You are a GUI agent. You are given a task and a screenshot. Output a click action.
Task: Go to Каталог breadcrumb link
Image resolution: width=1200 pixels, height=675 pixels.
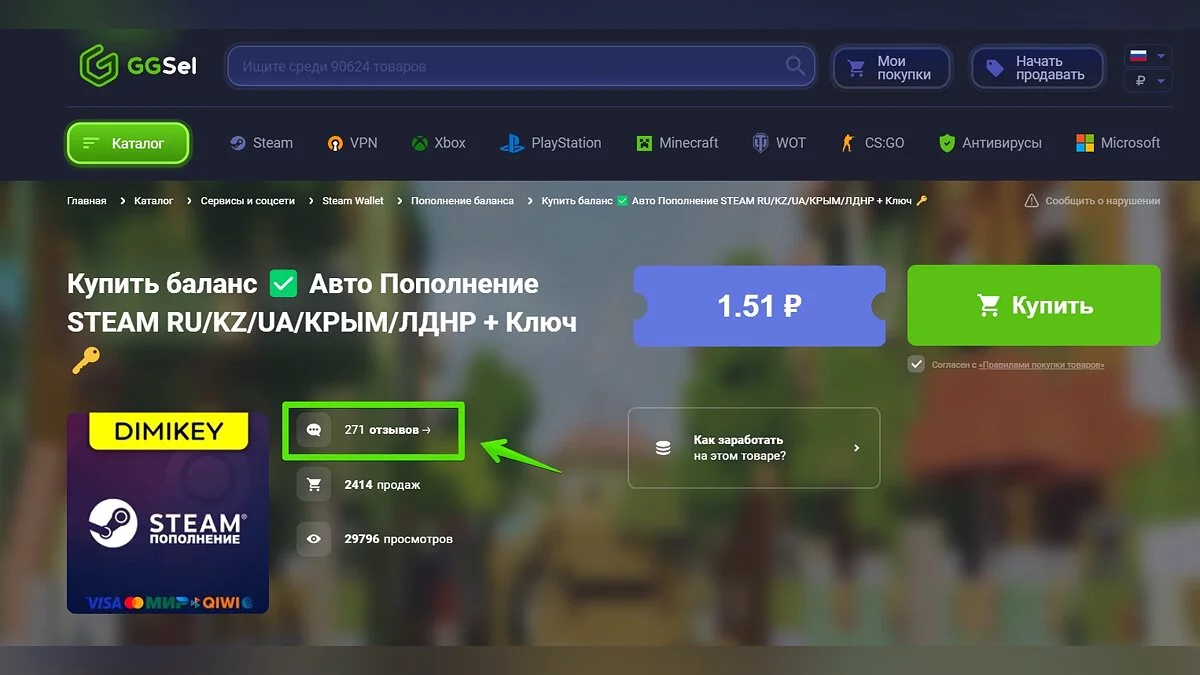point(153,201)
